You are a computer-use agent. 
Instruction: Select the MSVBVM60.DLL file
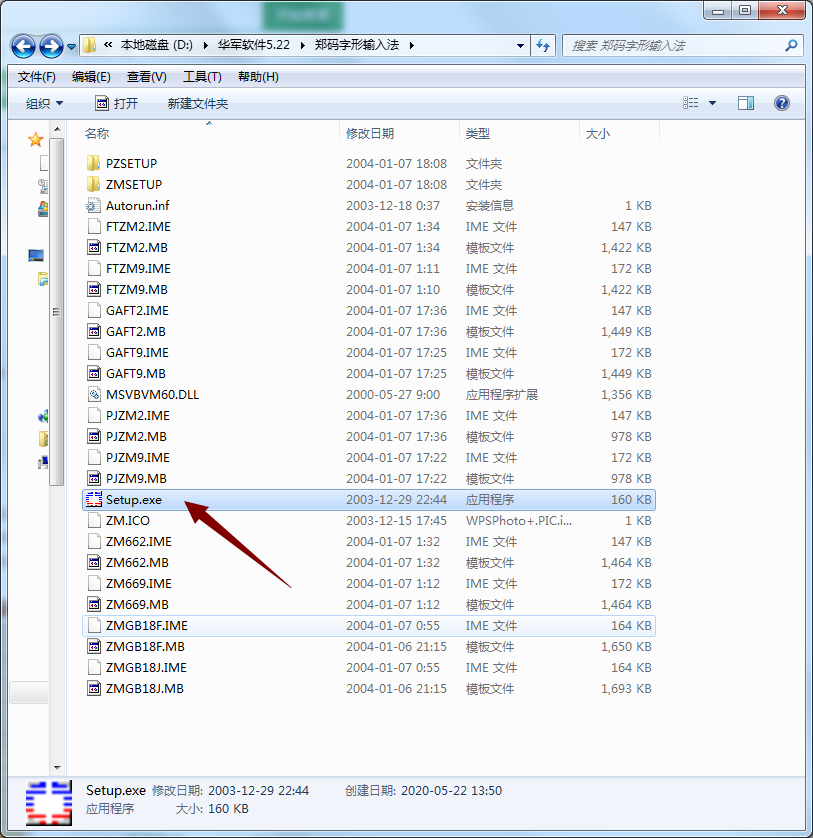click(x=150, y=394)
